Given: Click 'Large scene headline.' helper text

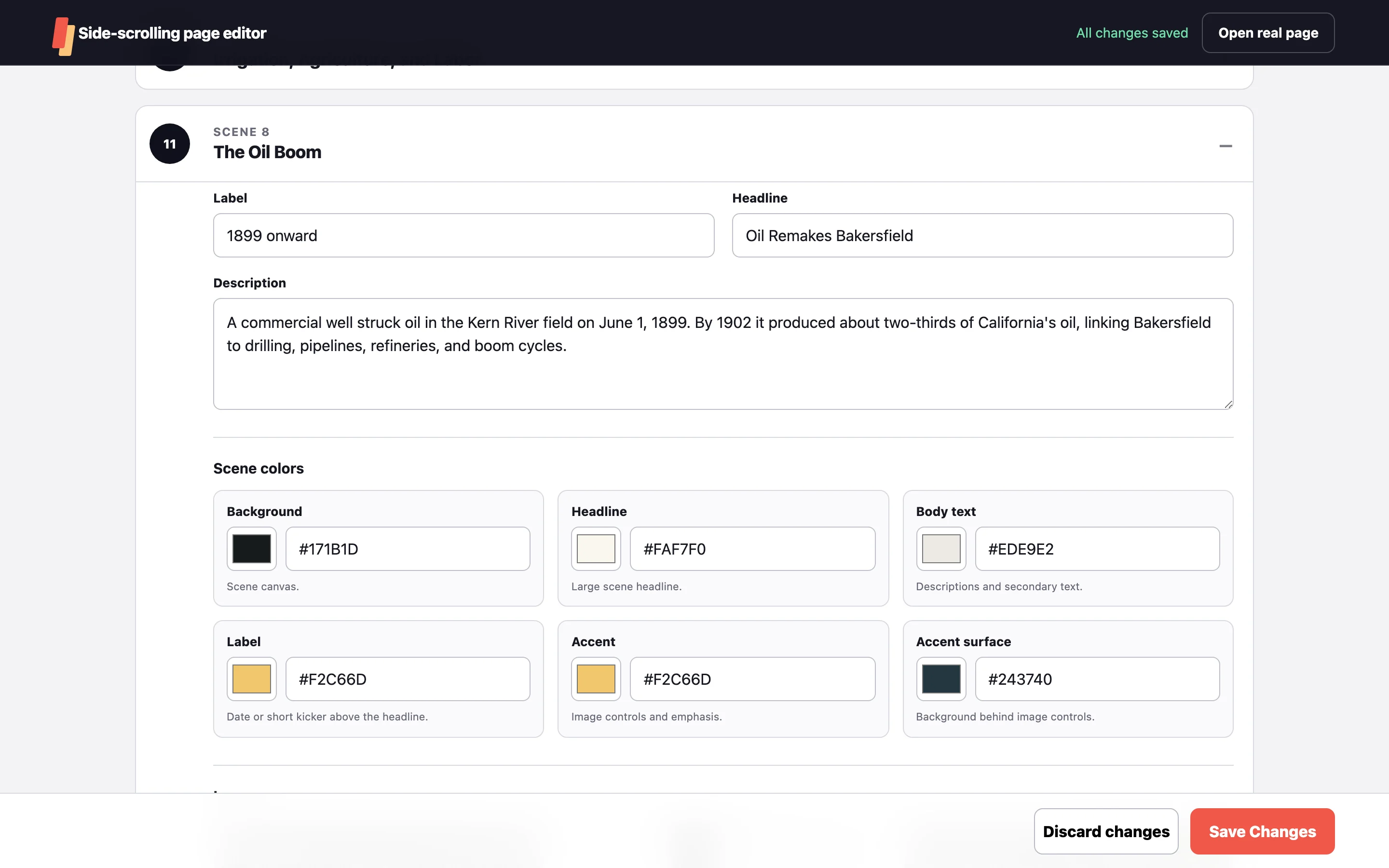Looking at the screenshot, I should 626,587.
